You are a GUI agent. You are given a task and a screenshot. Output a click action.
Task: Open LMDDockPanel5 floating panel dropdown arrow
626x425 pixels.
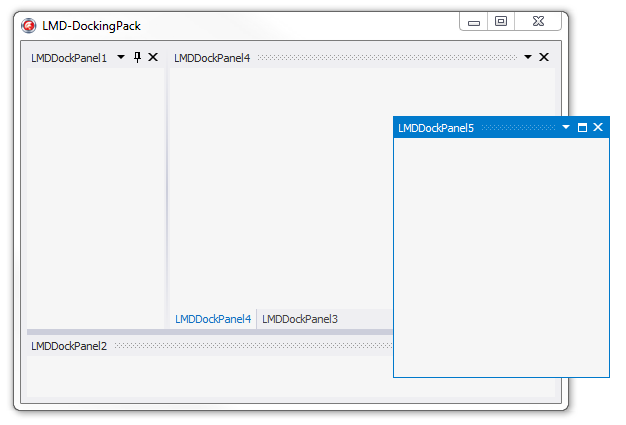tap(566, 127)
